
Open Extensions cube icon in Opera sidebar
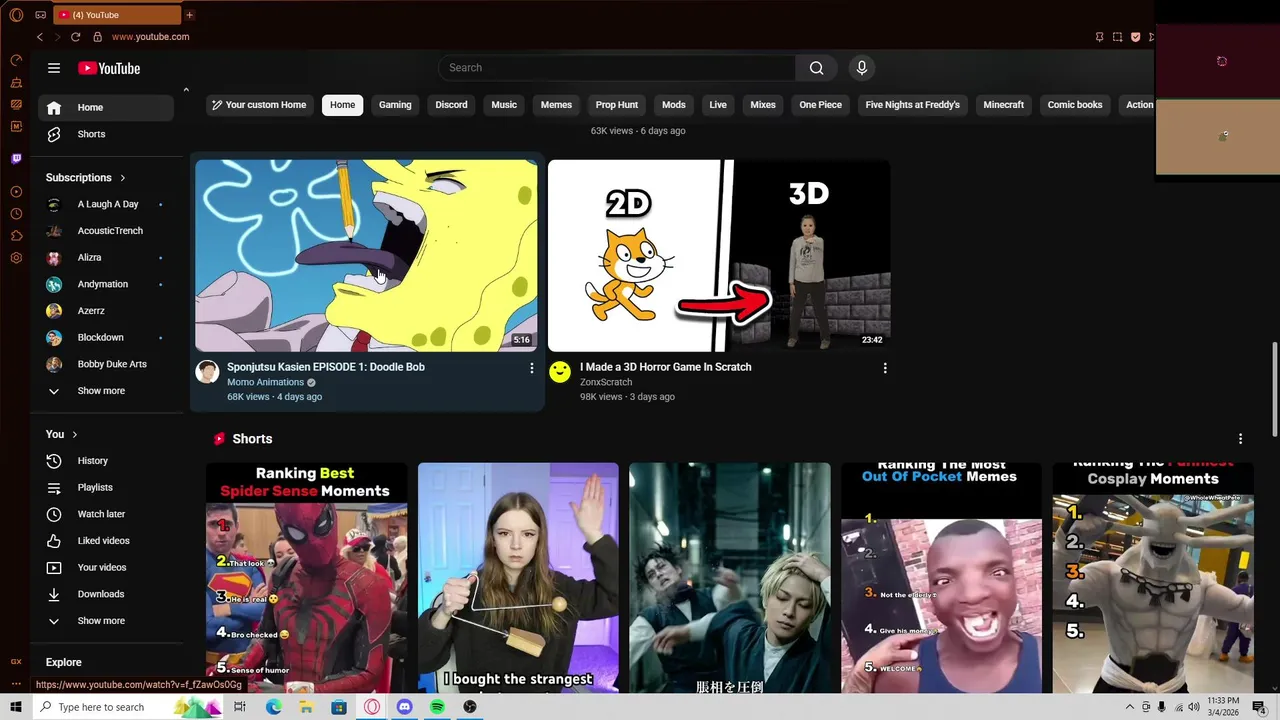coord(16,236)
